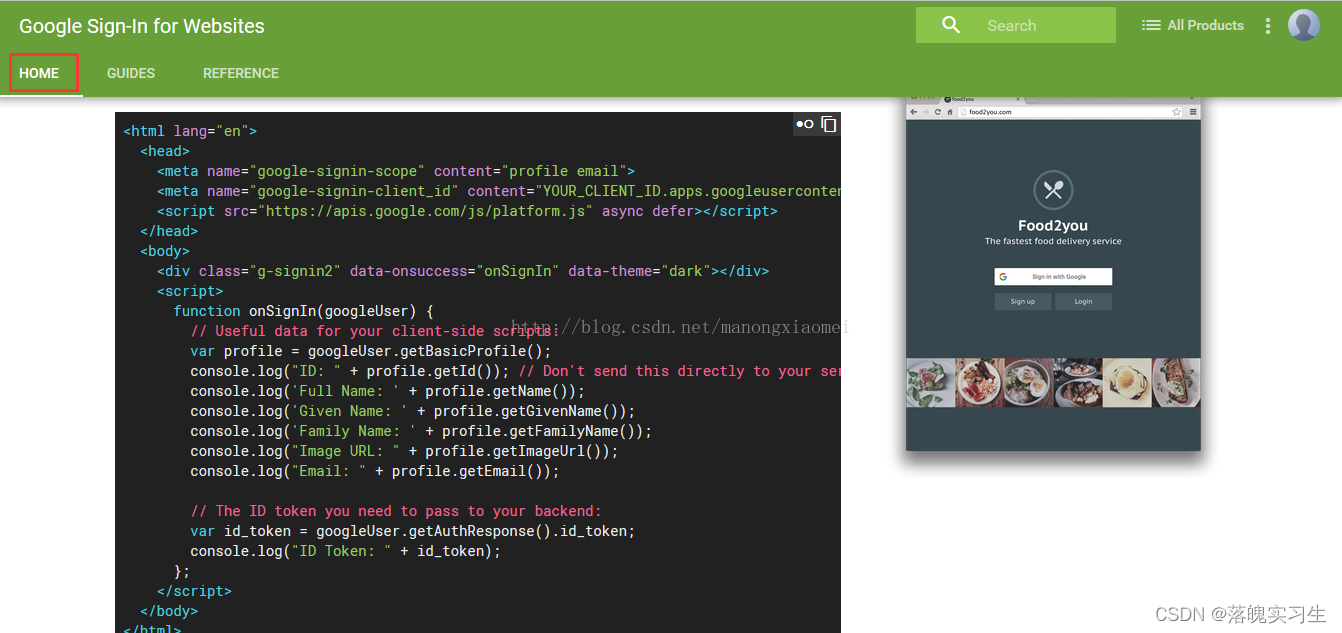
Task: Click the Sign in with Google button
Action: click(x=1053, y=277)
